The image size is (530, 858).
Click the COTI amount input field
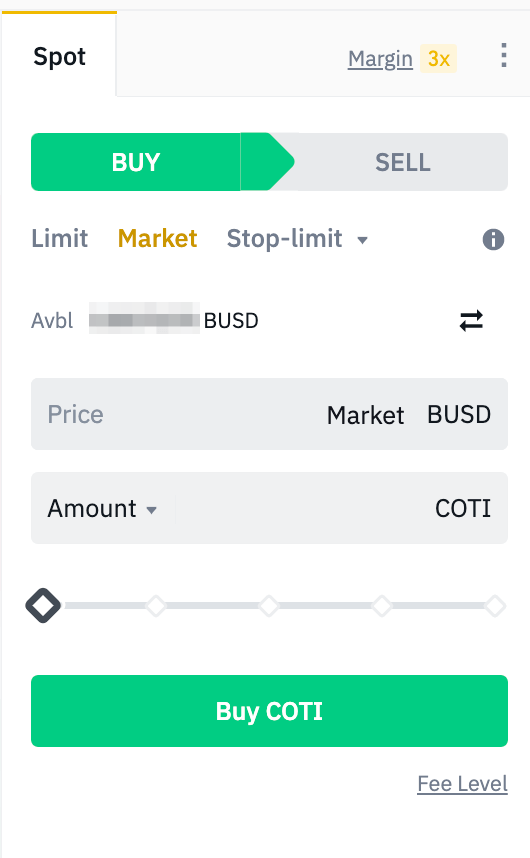click(x=304, y=508)
